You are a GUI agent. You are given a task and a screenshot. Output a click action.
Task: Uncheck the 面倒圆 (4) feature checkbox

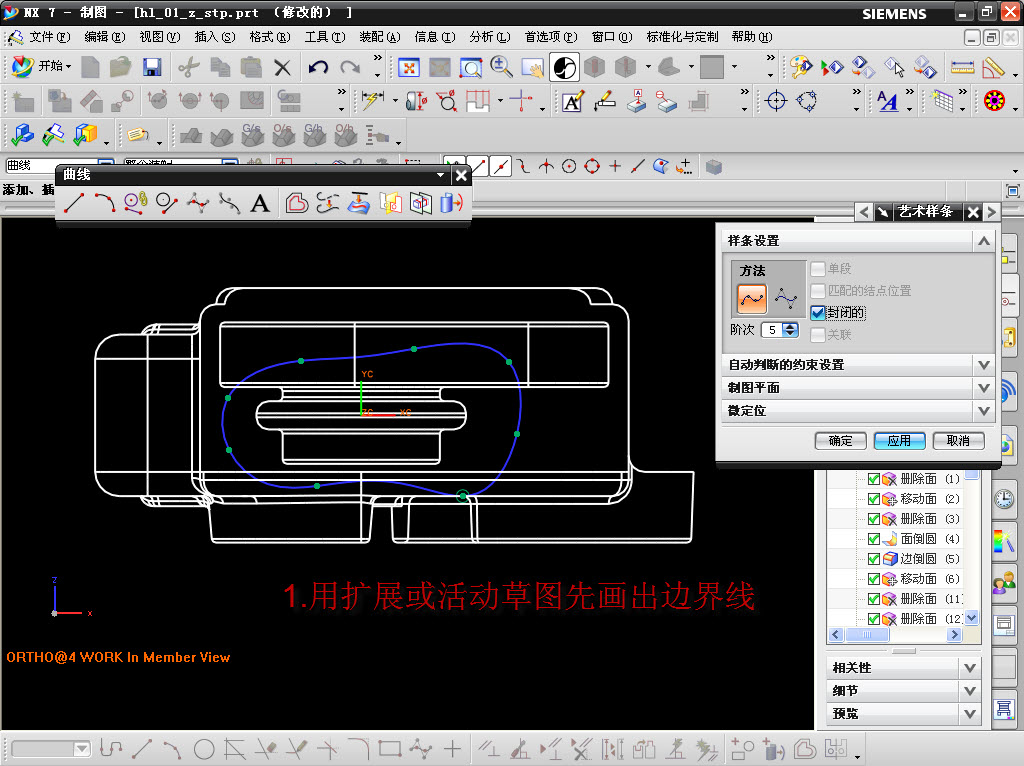[x=873, y=539]
